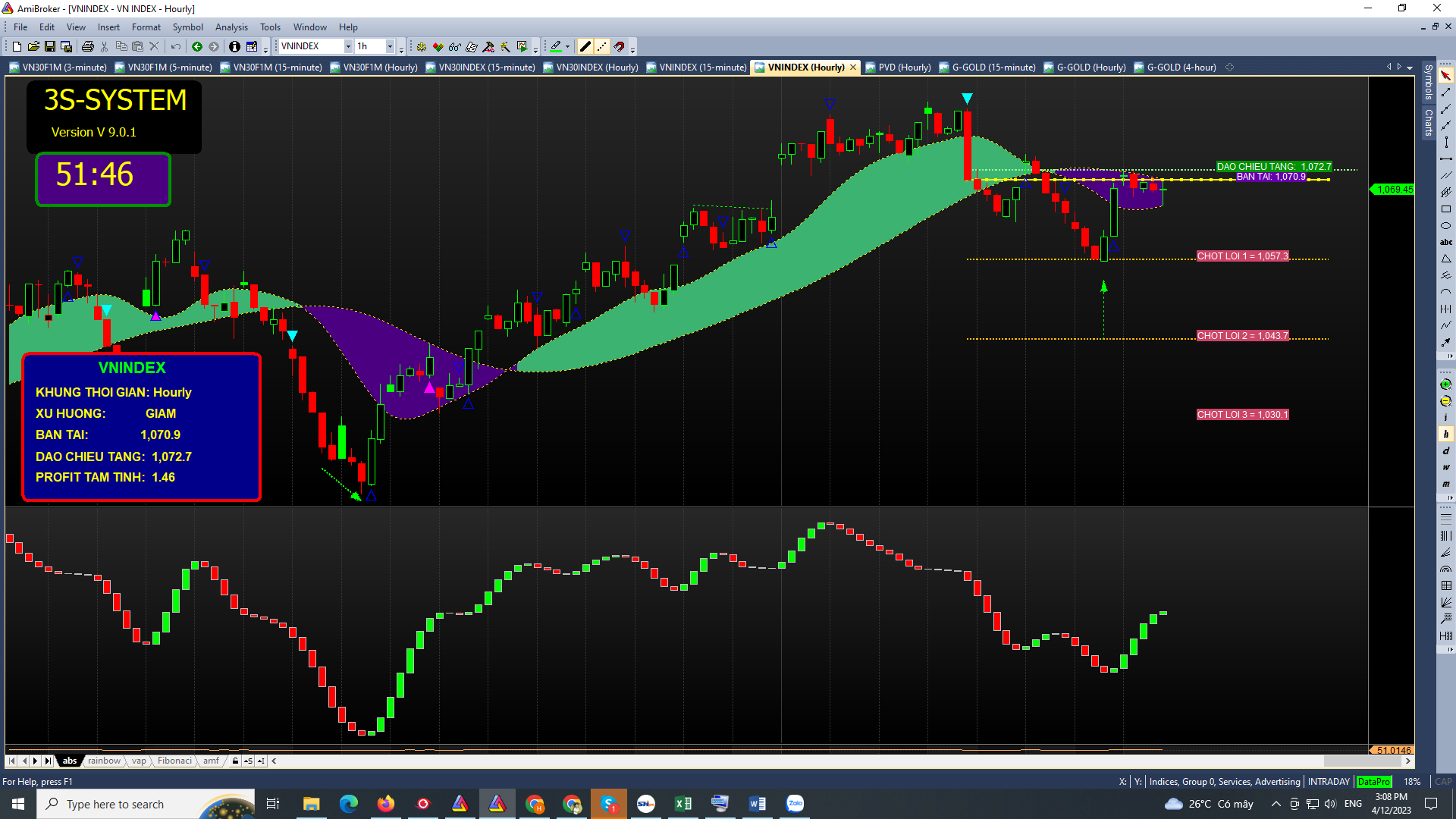
Task: Toggle the weekly 'w' interval button
Action: pyautogui.click(x=1445, y=467)
